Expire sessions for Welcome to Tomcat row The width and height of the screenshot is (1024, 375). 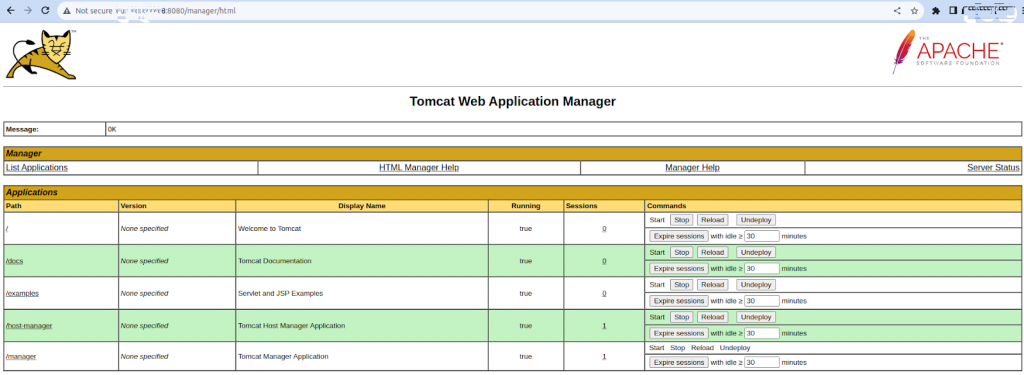(679, 236)
